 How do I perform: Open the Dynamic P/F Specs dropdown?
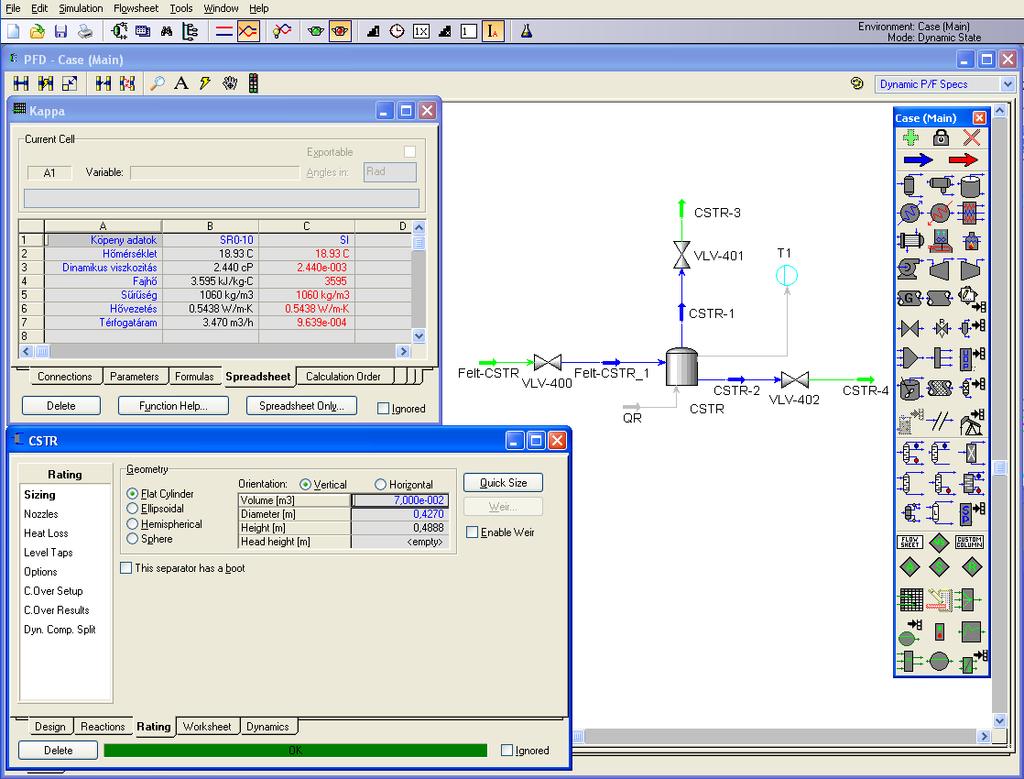coord(1008,84)
